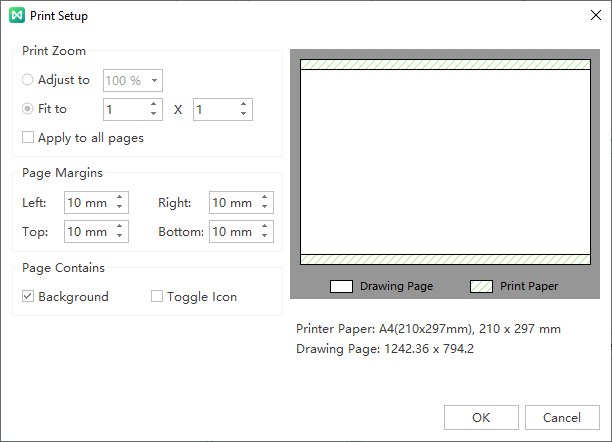
Task: Click the Drawing Page legend swatch
Action: [342, 286]
